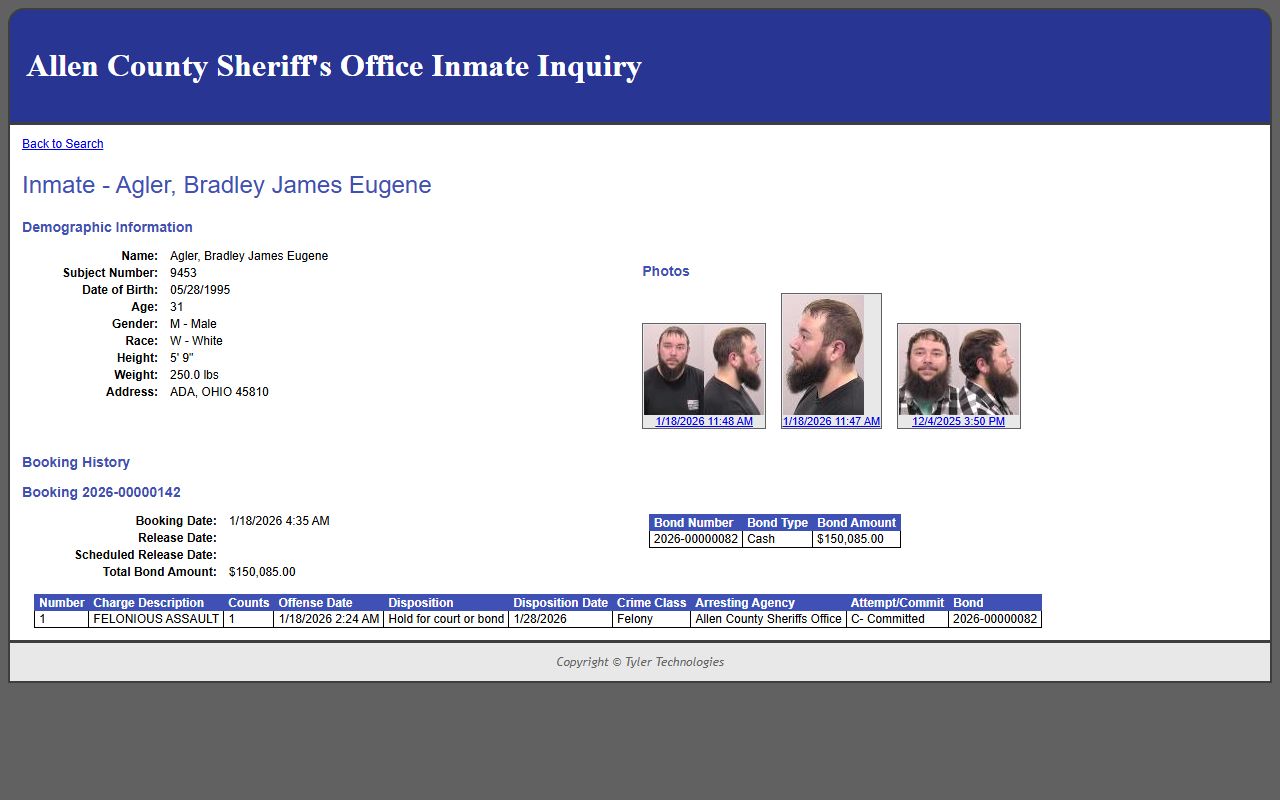Select the Felony crime class cell
The image size is (1280, 800).
click(x=651, y=619)
